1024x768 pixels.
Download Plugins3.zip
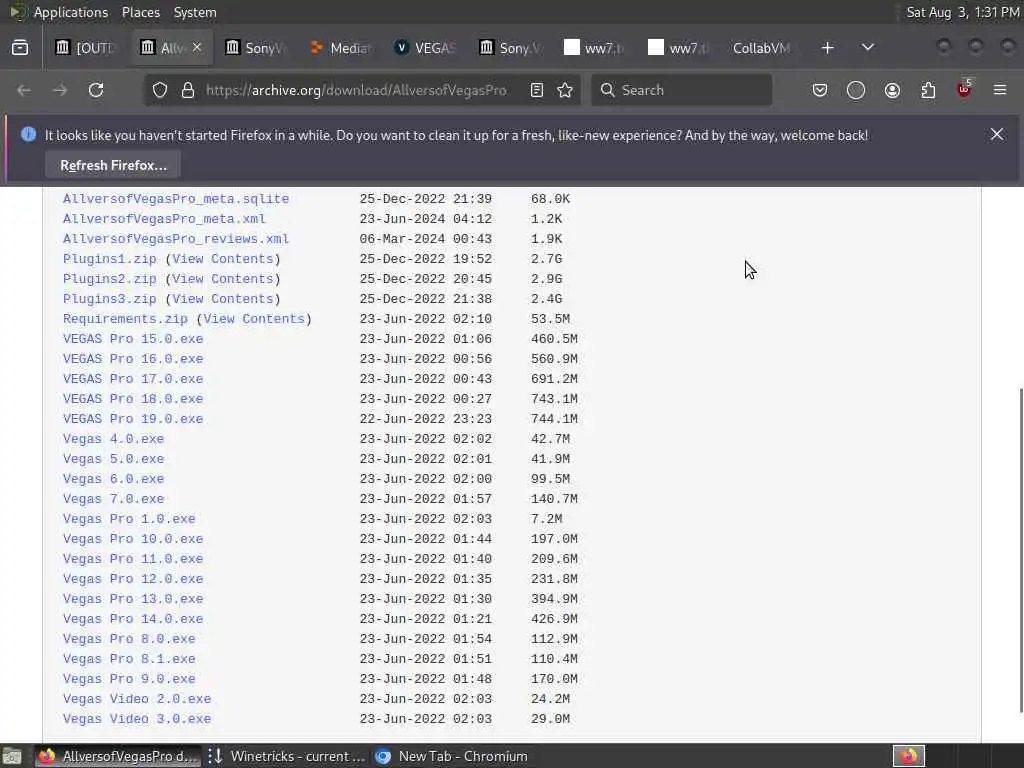[110, 299]
